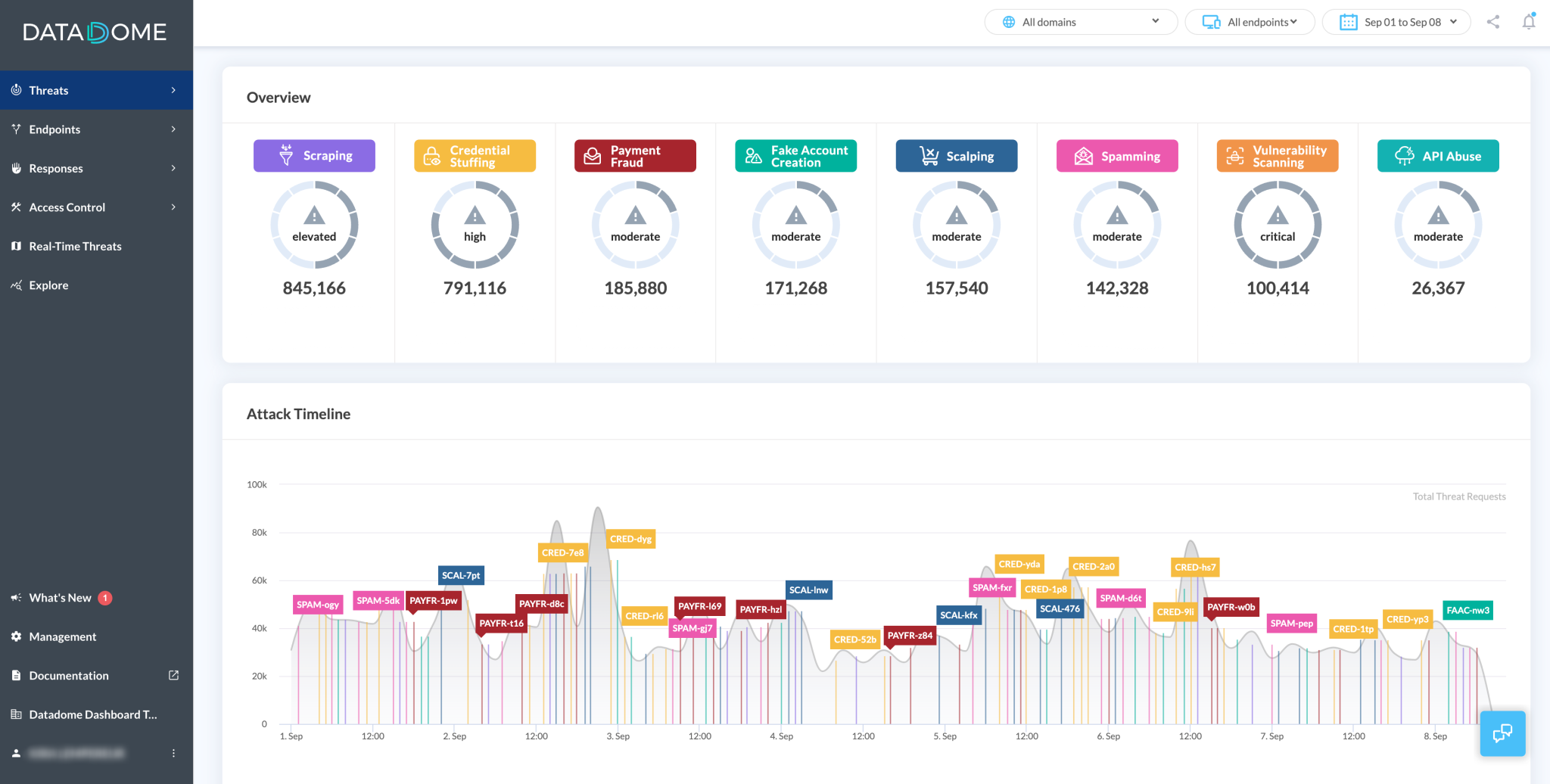Change the Sep 01 to Sep 08 date range
This screenshot has width=1550, height=784.
[x=1396, y=22]
